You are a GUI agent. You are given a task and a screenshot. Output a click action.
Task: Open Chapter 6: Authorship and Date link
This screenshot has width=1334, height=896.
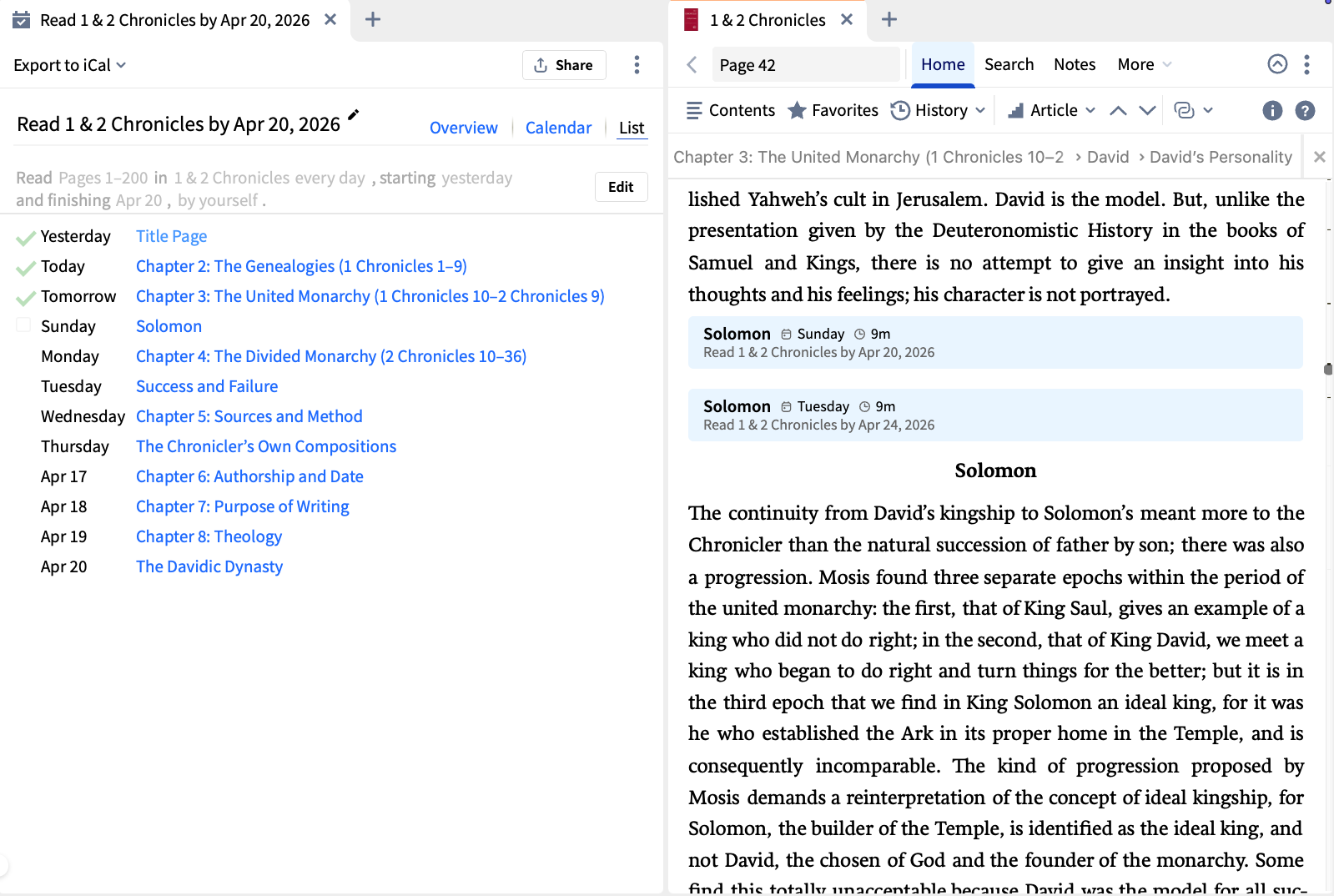point(249,476)
